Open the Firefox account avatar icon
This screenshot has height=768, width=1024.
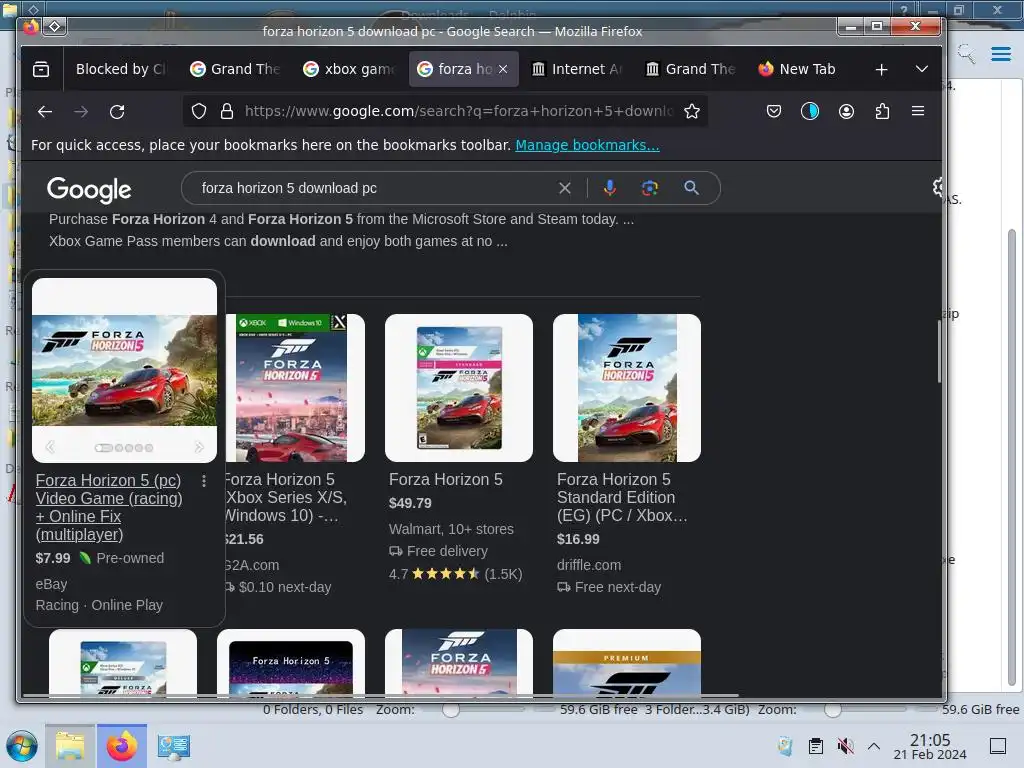pos(846,112)
